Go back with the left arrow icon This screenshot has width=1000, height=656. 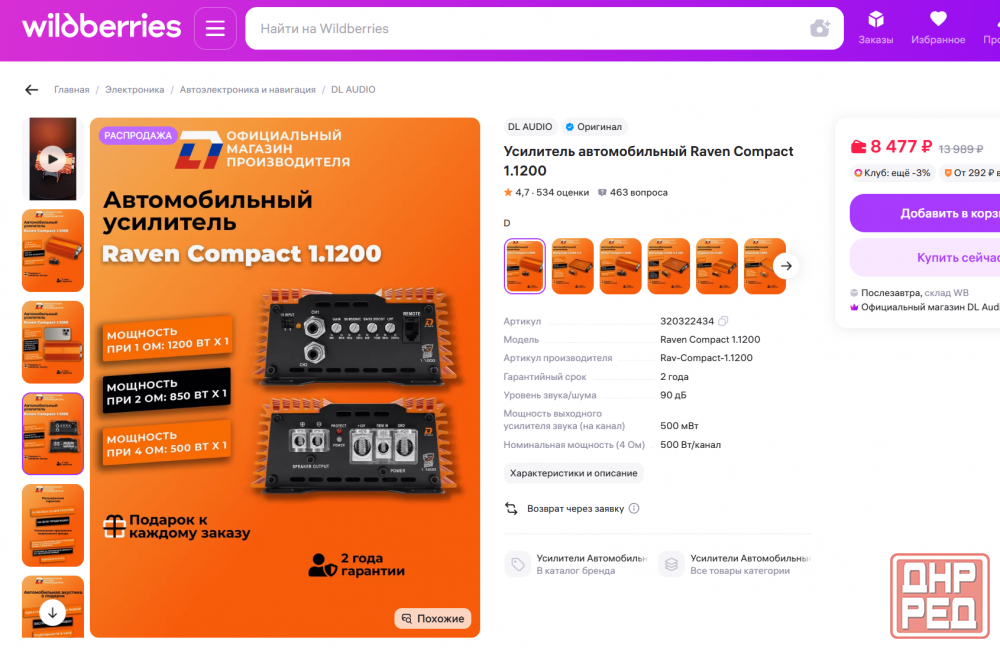(x=32, y=90)
